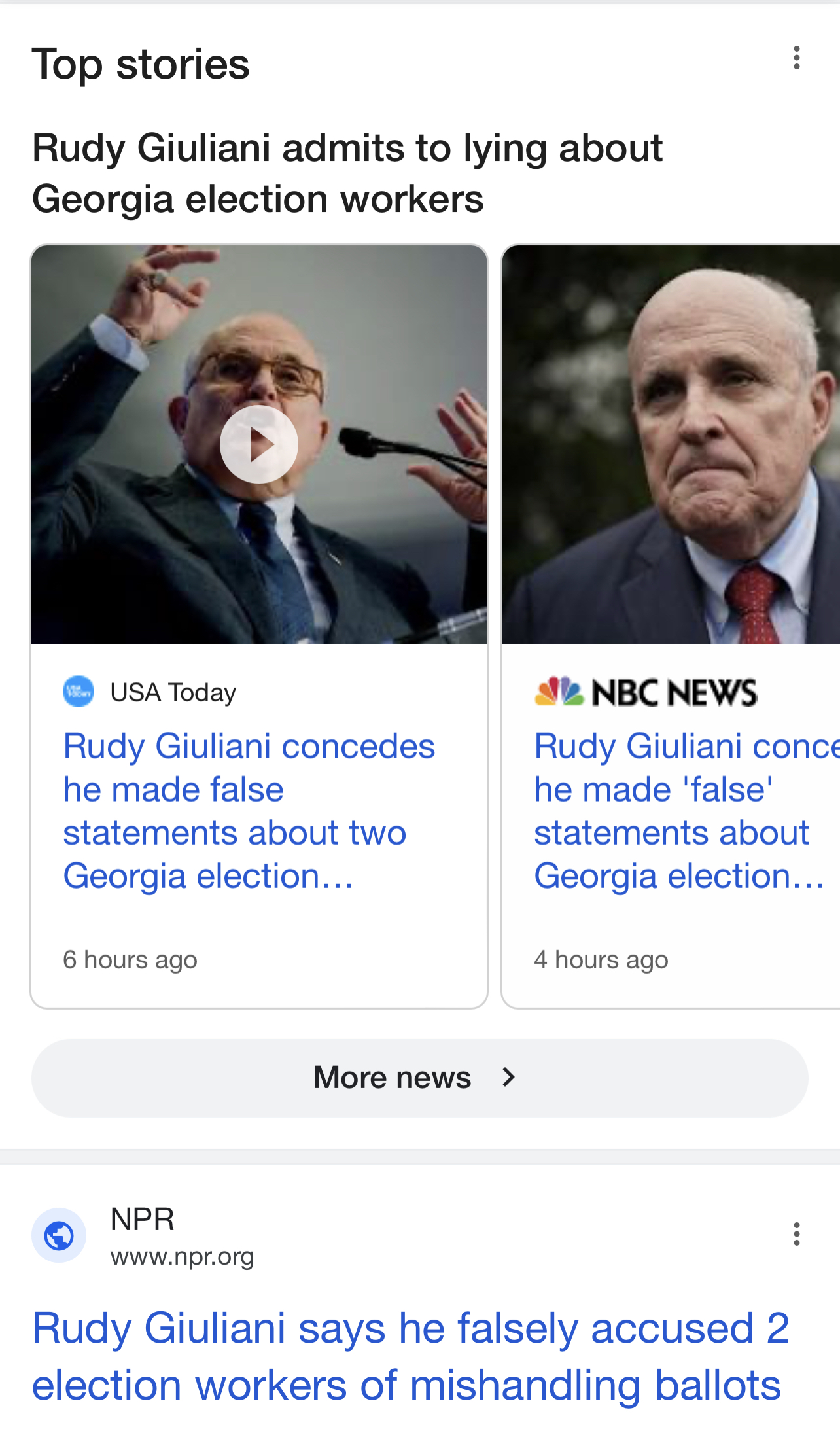Image resolution: width=840 pixels, height=1429 pixels.
Task: Open the Top stories three-dot menu
Action: click(796, 58)
